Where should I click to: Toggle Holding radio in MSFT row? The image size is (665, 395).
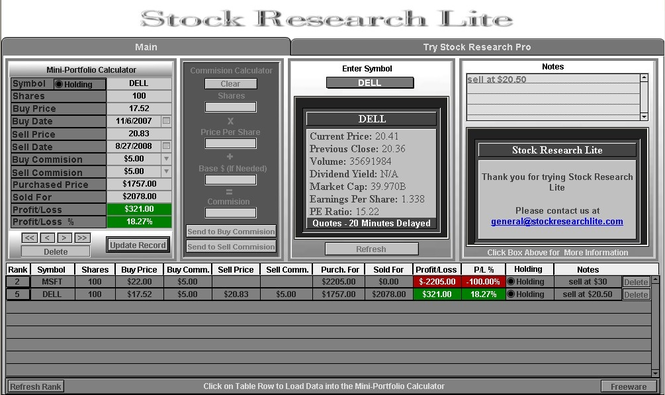[511, 281]
